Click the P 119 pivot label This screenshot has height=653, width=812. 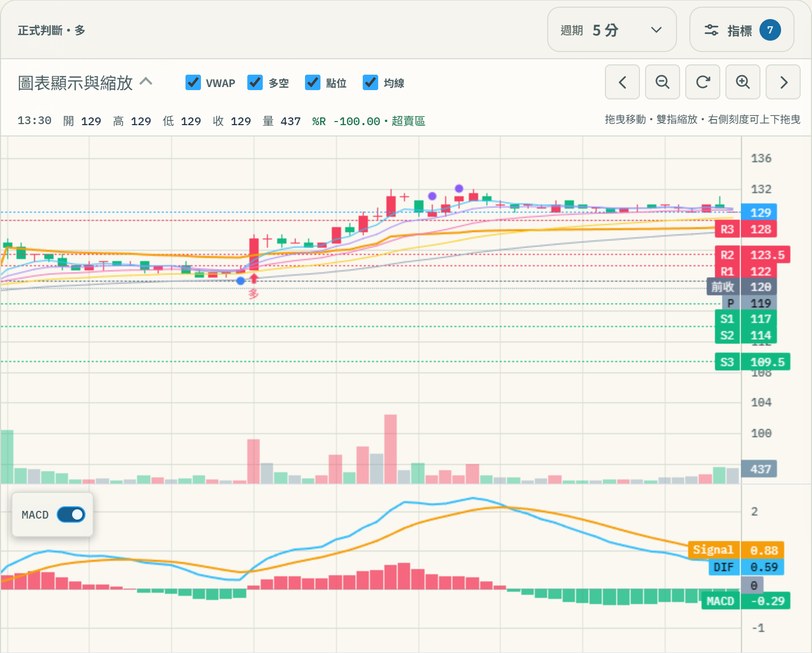pyautogui.click(x=749, y=303)
